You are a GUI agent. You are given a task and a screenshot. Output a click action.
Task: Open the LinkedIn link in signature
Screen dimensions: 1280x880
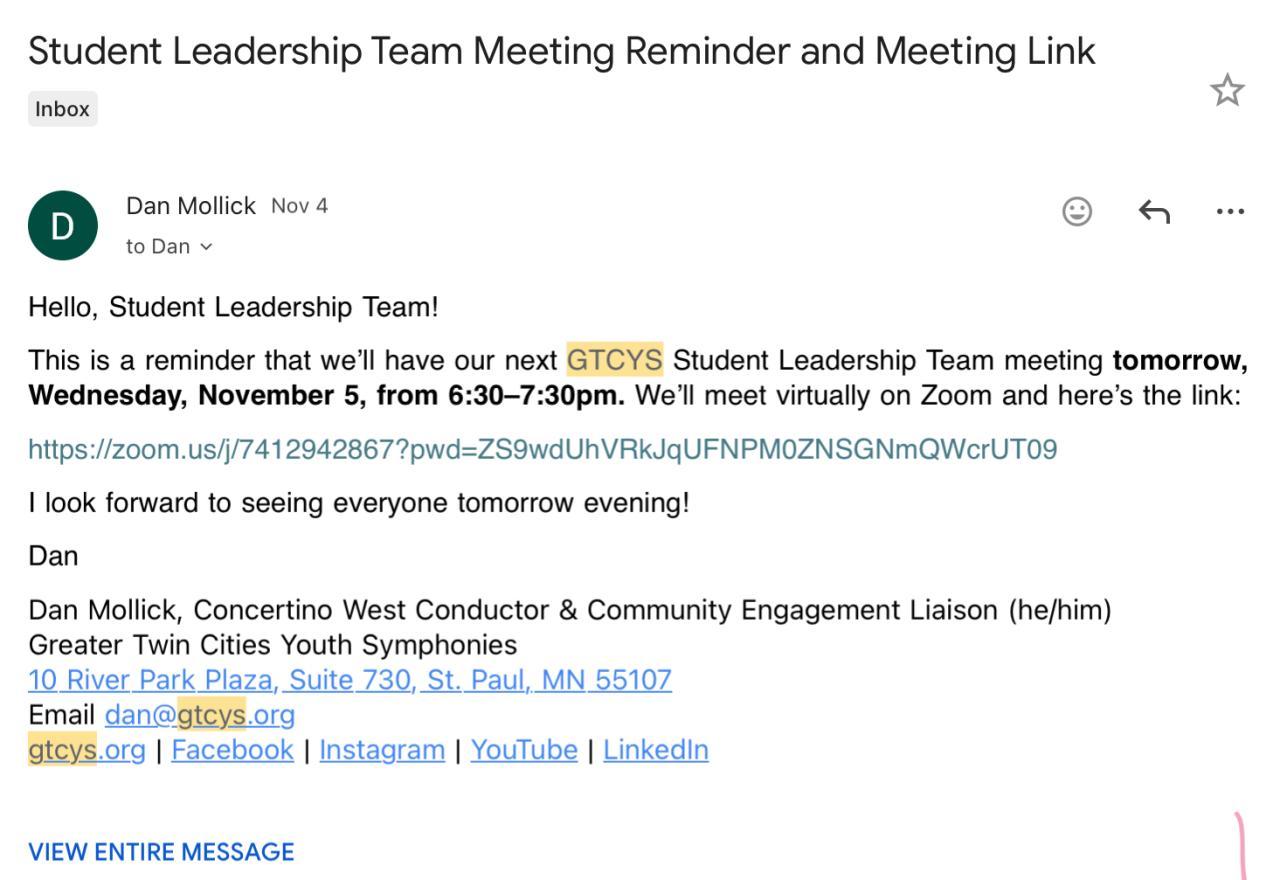(655, 750)
